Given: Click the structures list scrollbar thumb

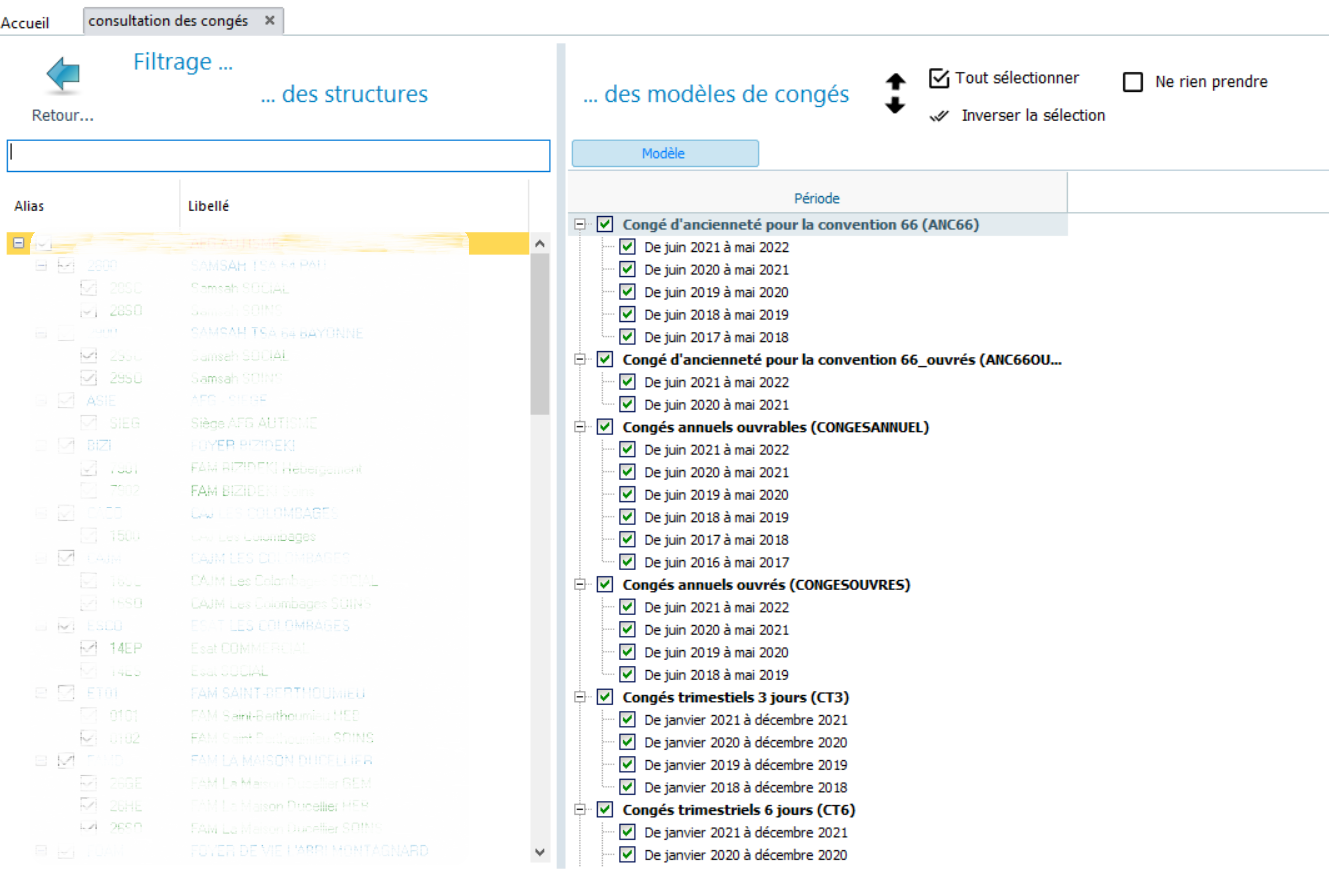Looking at the screenshot, I should tap(540, 334).
